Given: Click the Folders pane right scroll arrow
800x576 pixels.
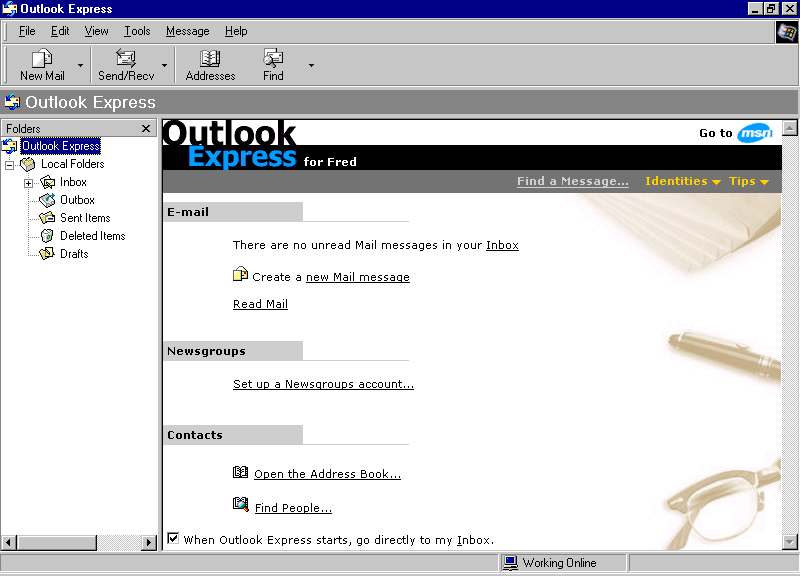Looking at the screenshot, I should pos(148,542).
